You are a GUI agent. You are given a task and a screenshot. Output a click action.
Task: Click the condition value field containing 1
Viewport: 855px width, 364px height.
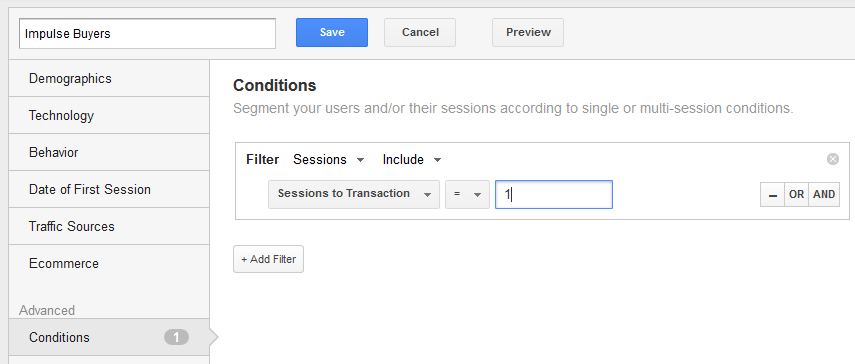coord(553,195)
